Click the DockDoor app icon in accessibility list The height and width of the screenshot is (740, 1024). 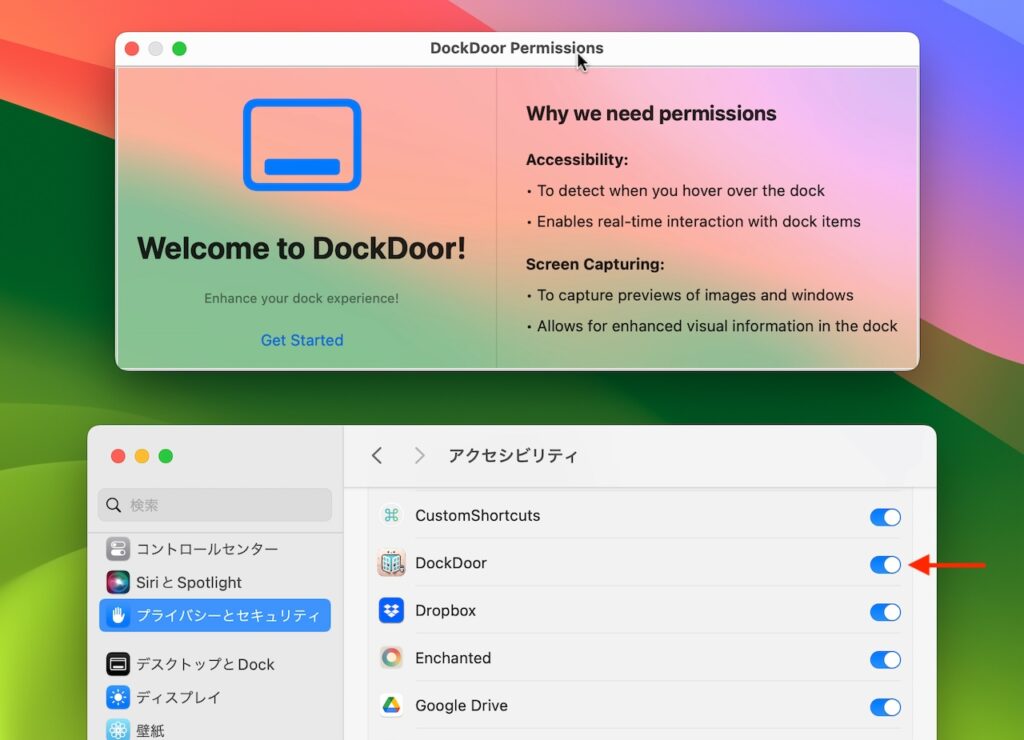[394, 563]
